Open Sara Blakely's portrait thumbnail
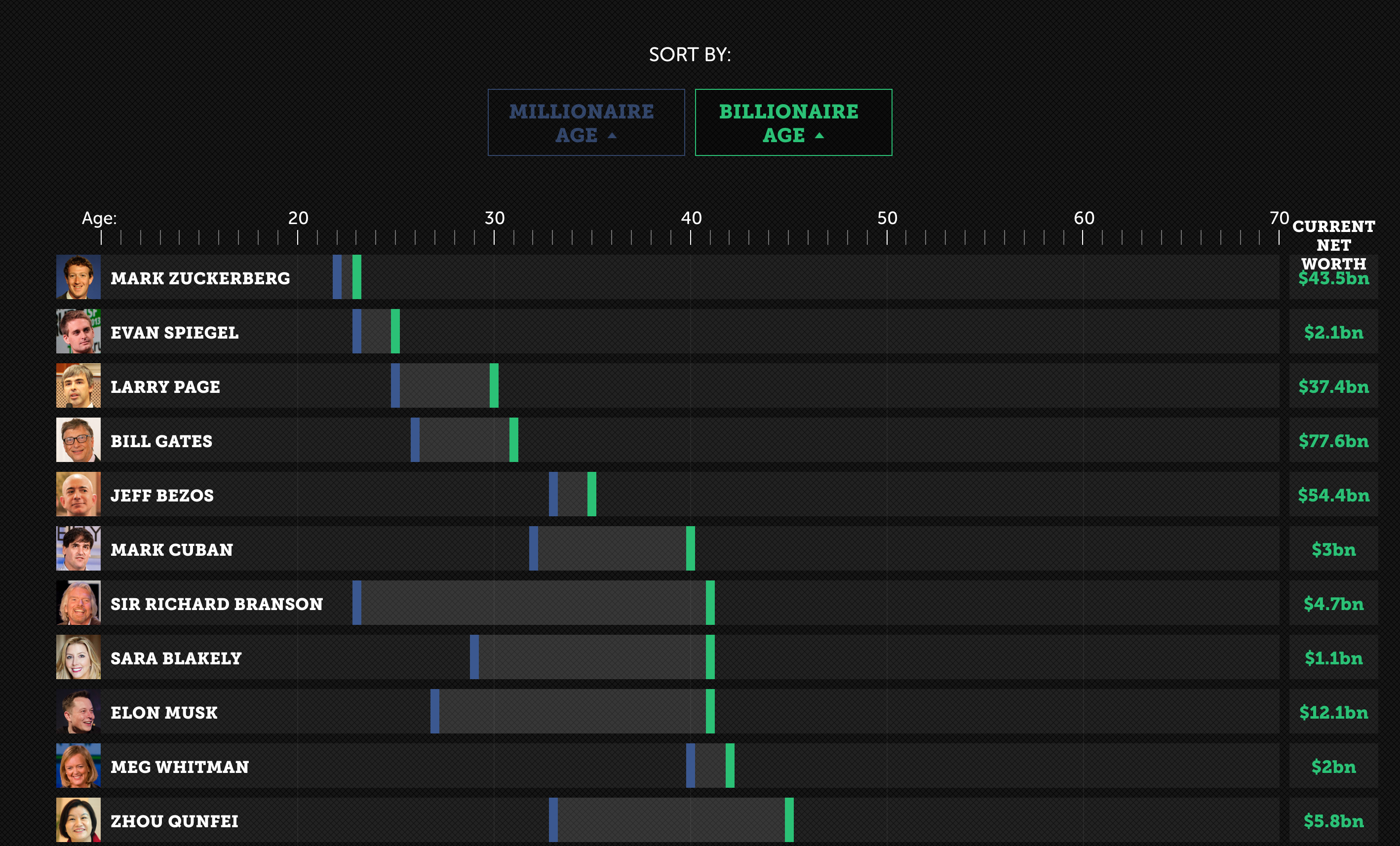The width and height of the screenshot is (1400, 846). pyautogui.click(x=78, y=657)
